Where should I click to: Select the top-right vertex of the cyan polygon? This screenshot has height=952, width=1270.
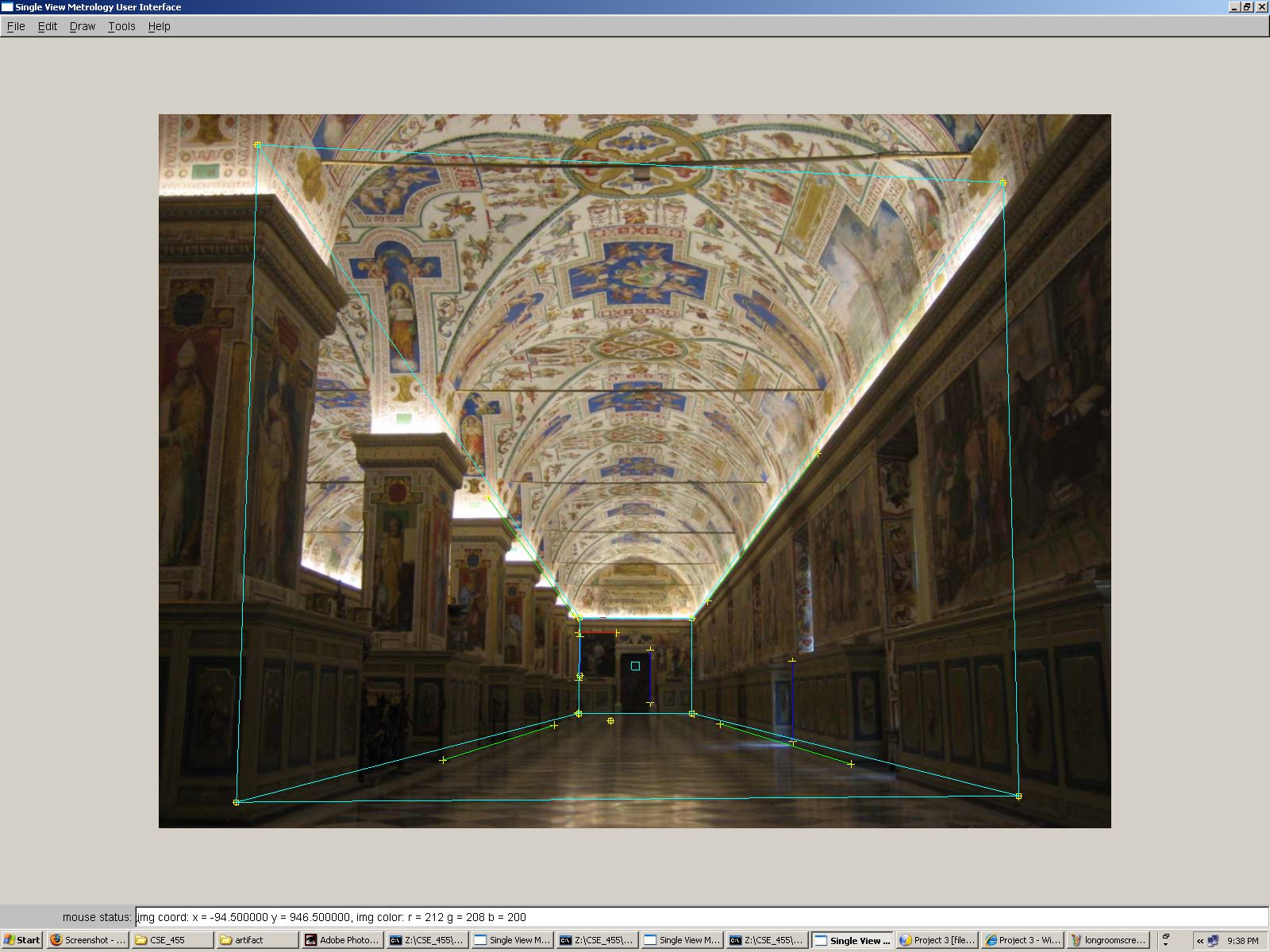point(1003,182)
